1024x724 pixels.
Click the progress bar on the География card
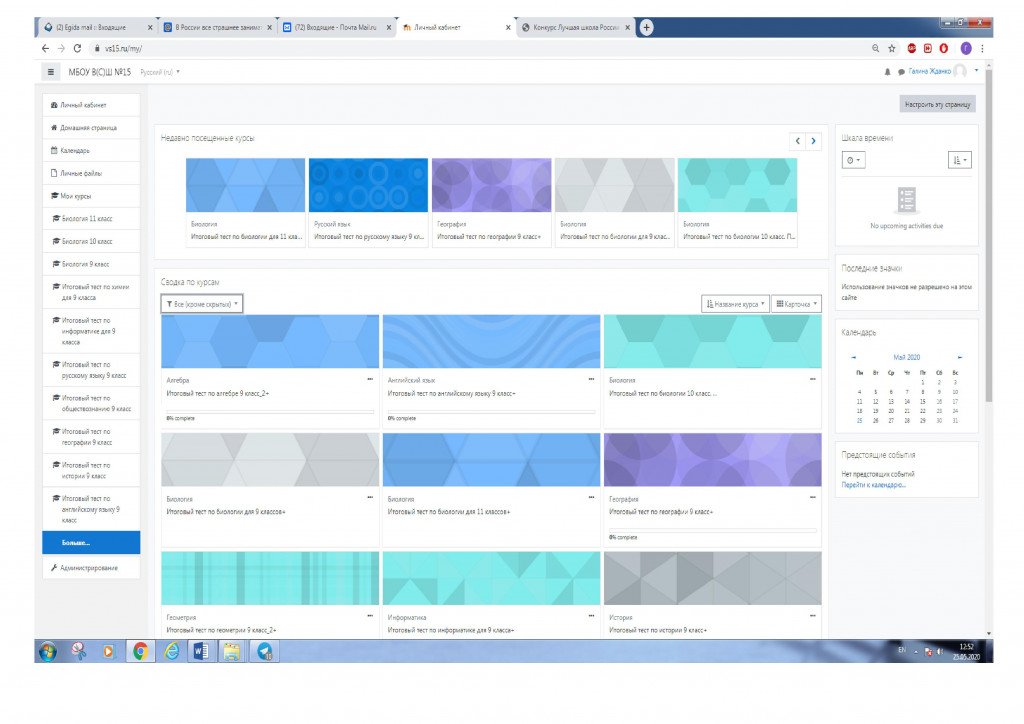pos(712,531)
